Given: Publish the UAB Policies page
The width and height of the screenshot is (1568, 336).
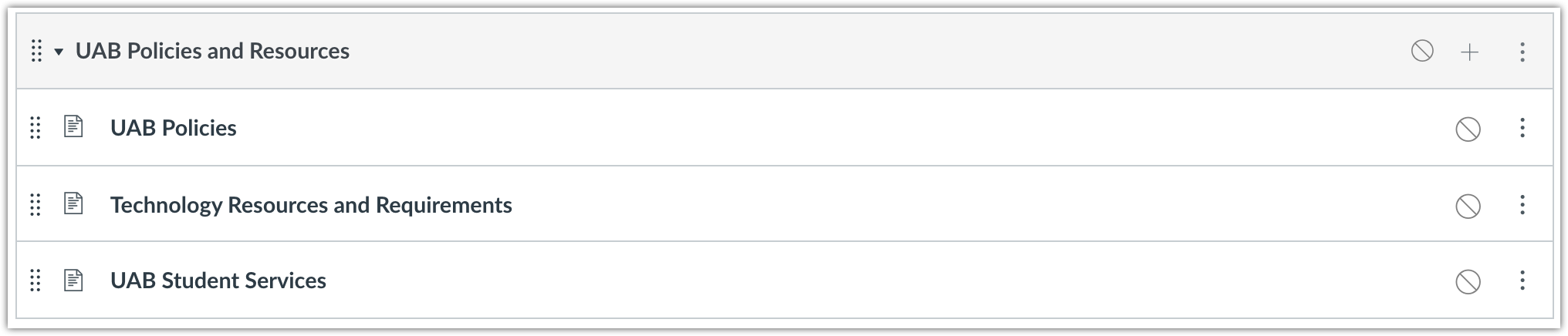Looking at the screenshot, I should (1467, 129).
